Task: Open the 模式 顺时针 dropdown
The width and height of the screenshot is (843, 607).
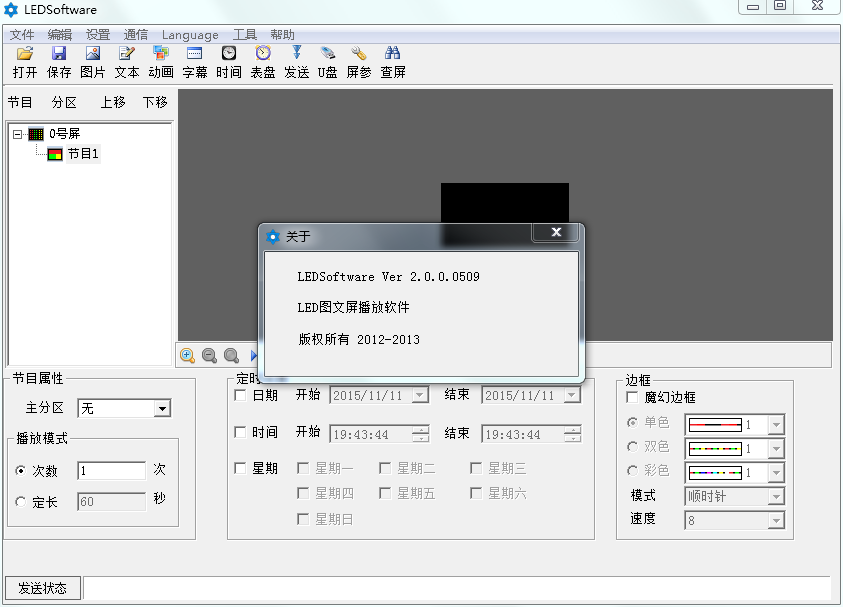Action: pos(775,496)
